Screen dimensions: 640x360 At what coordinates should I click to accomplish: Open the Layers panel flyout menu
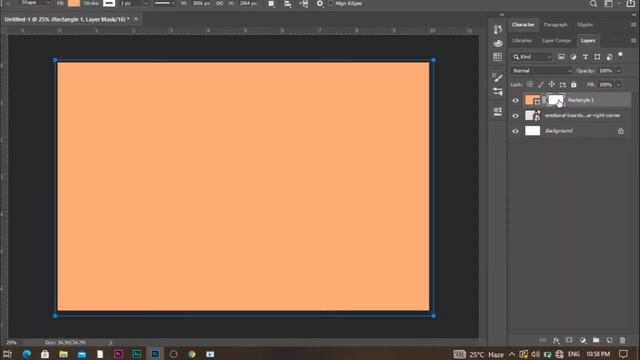(x=633, y=41)
